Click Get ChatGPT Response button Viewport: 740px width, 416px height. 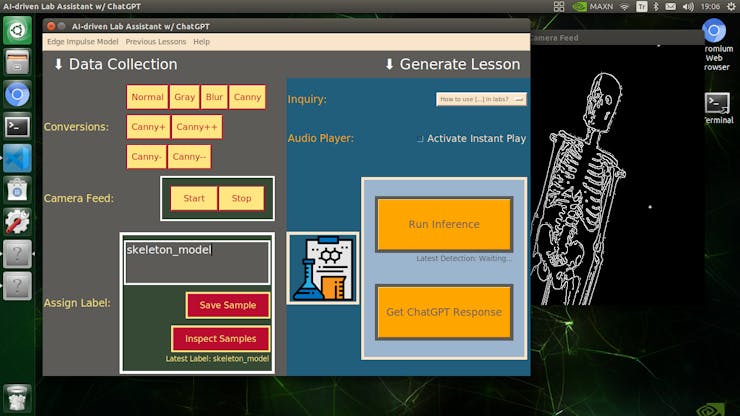444,312
